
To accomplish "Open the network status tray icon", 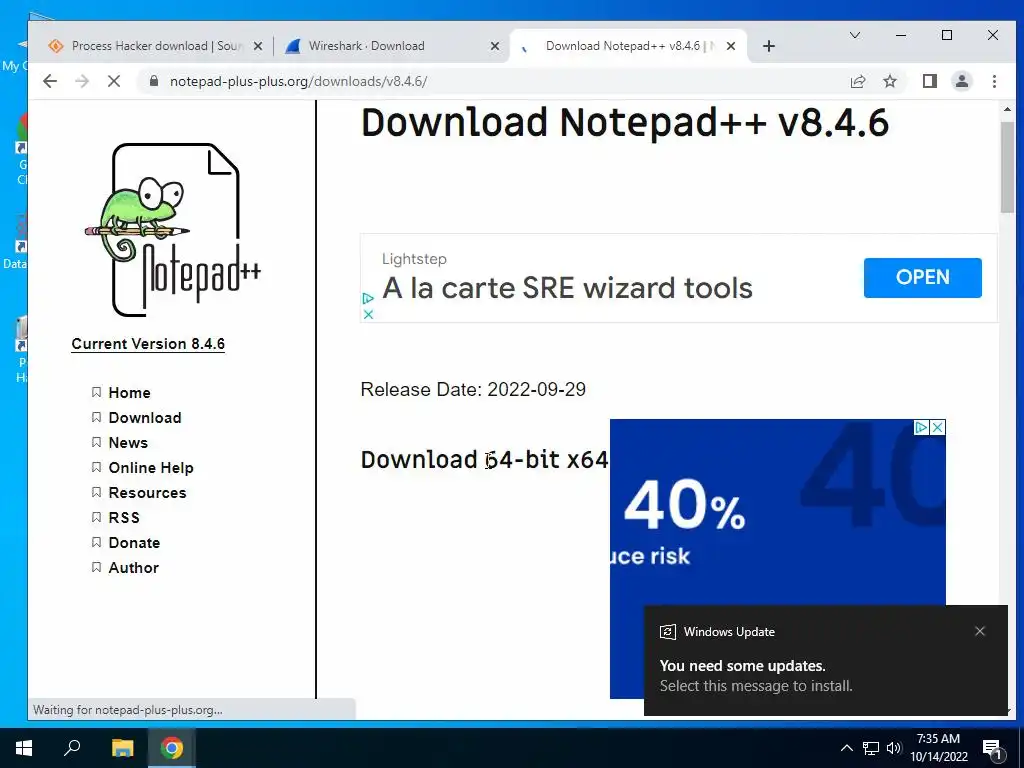I will 870,748.
